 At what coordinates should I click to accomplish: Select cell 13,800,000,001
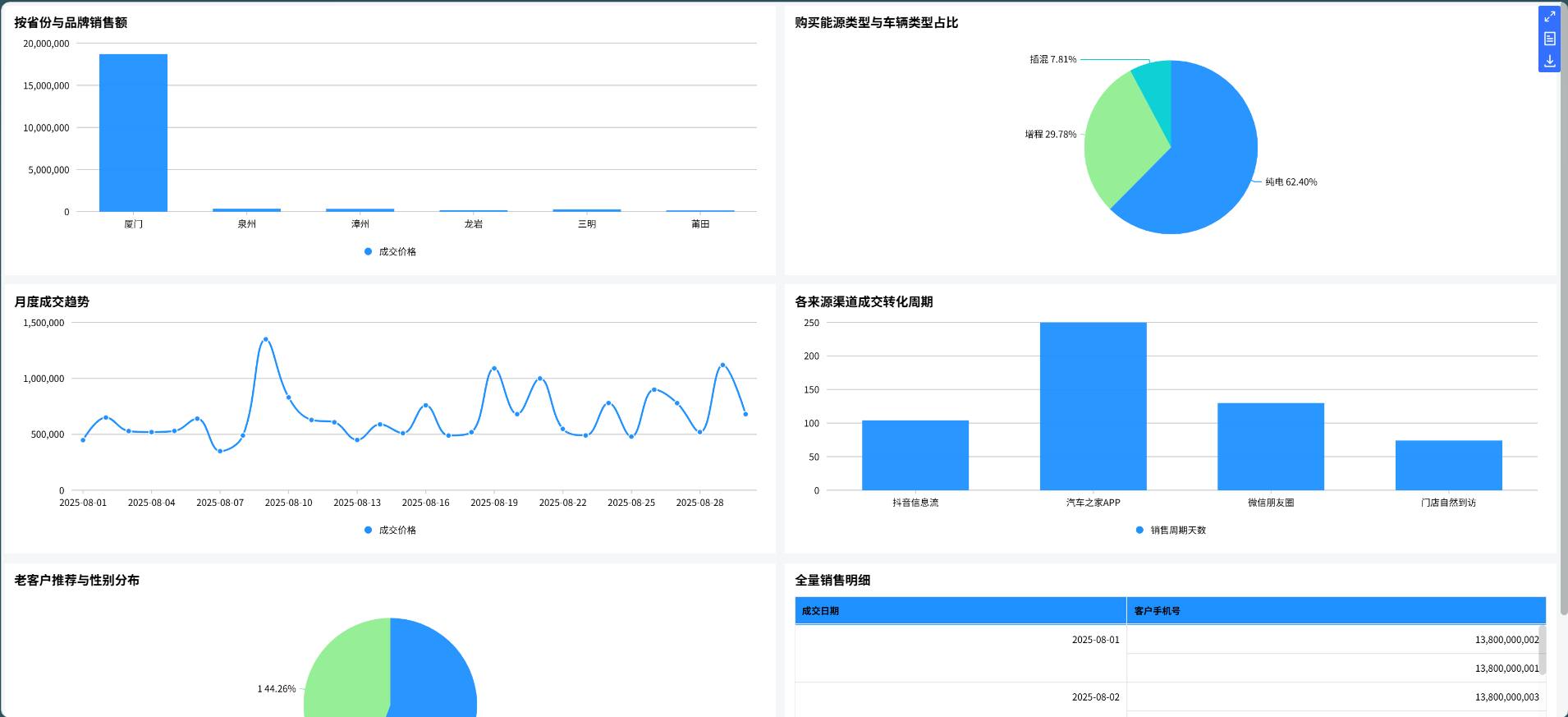pyautogui.click(x=1336, y=669)
